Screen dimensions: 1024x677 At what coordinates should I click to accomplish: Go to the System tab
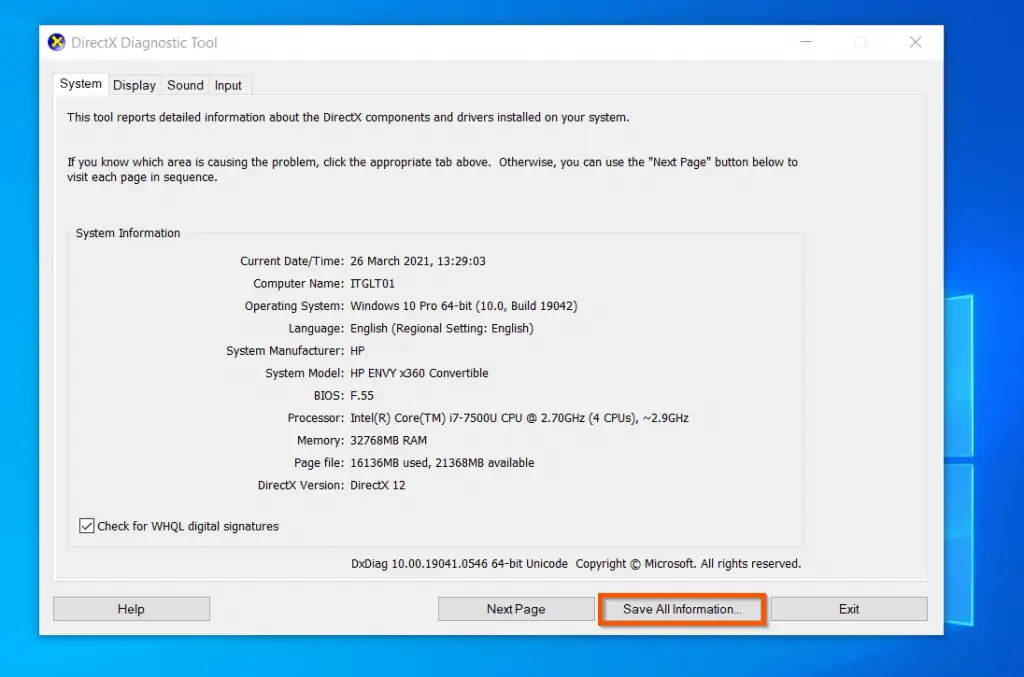(x=80, y=84)
